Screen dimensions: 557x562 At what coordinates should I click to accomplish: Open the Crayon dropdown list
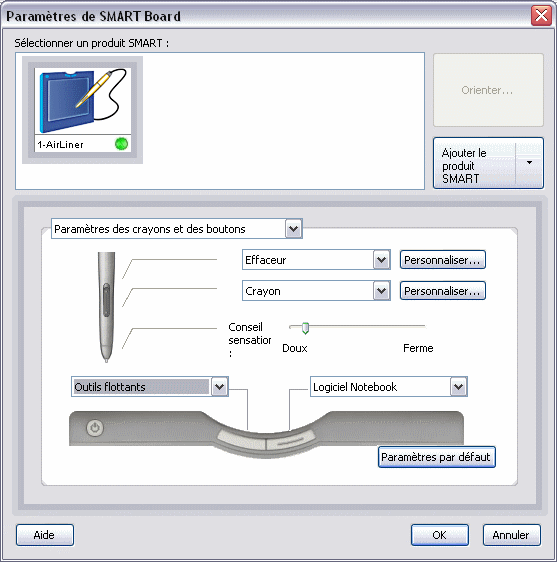[381, 291]
